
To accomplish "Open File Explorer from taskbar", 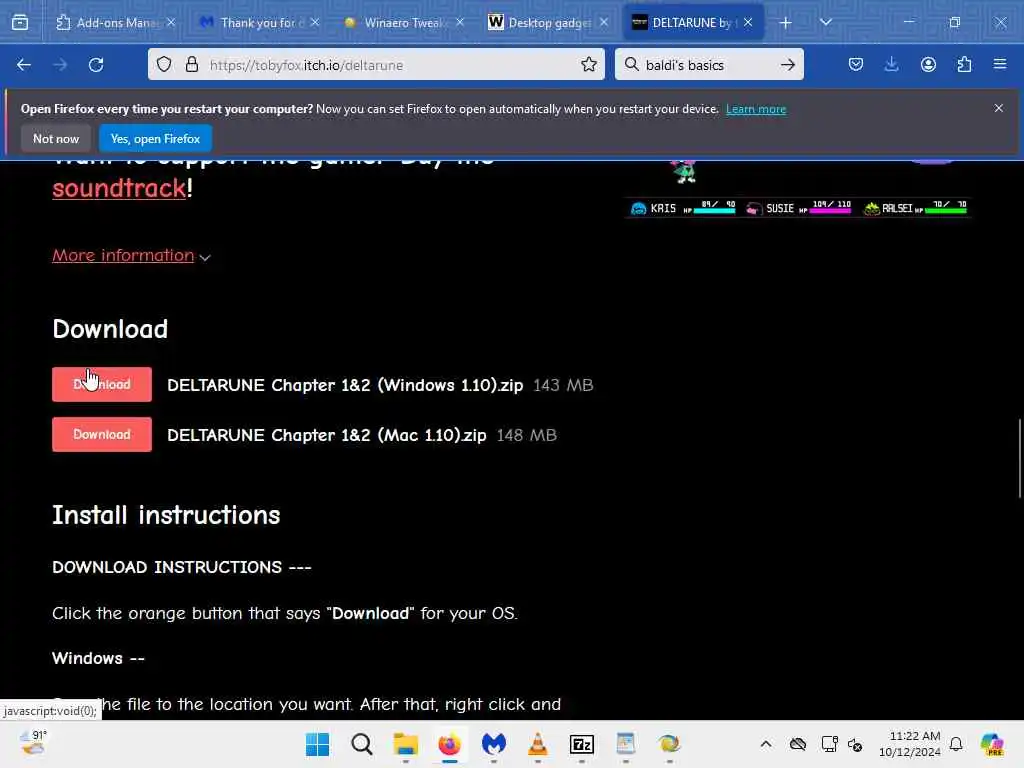I will pos(406,744).
